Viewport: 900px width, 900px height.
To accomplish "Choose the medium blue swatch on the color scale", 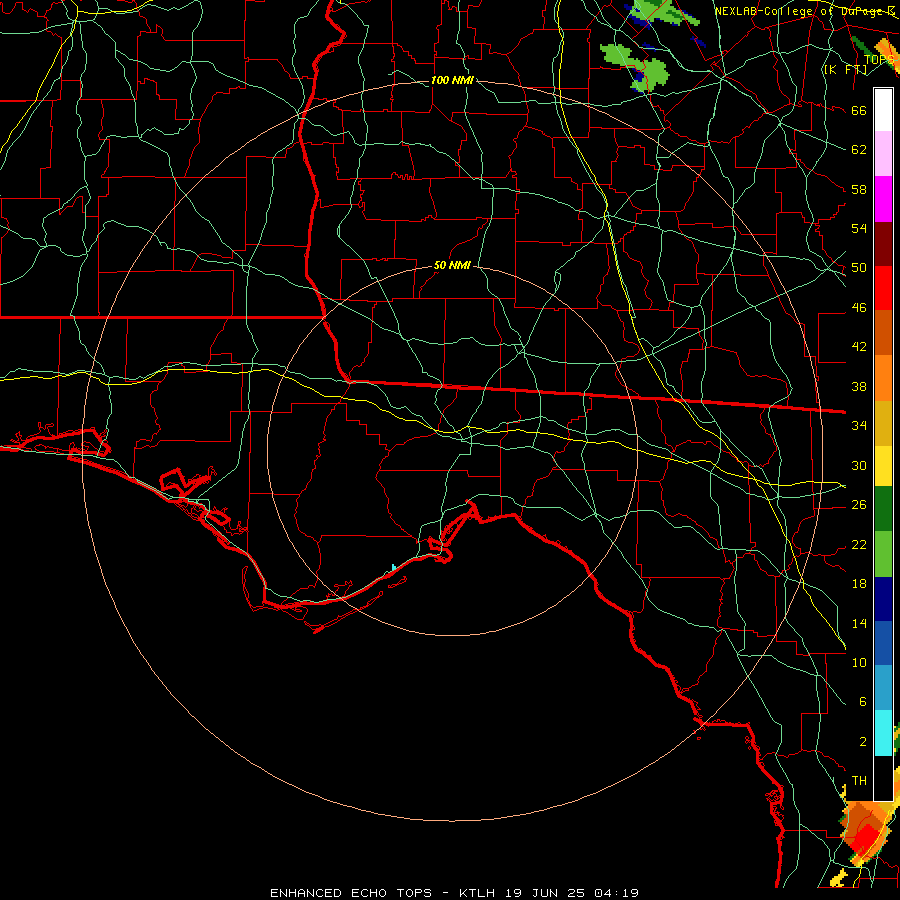I will click(x=883, y=643).
